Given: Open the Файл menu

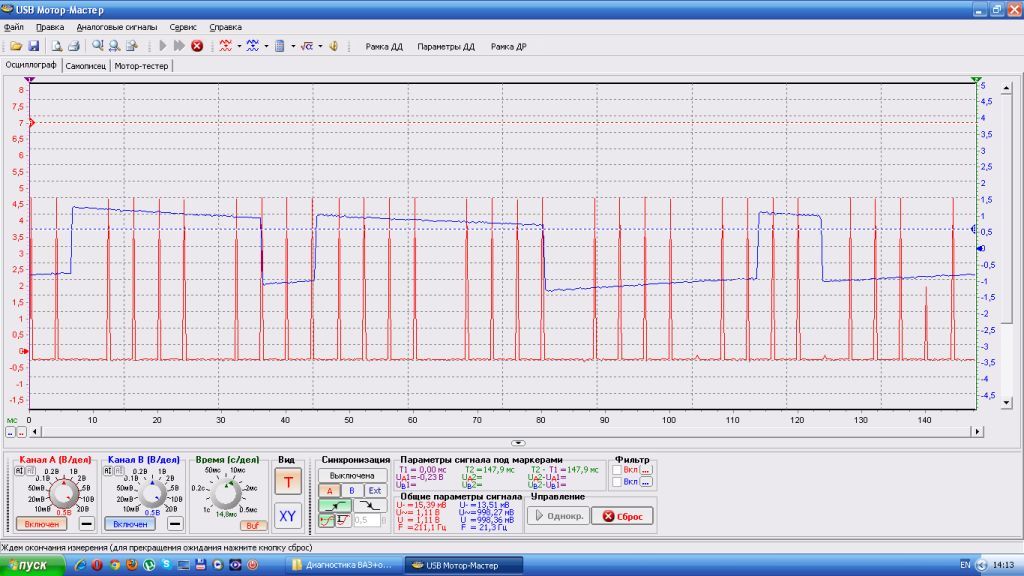Looking at the screenshot, I should pos(14,27).
